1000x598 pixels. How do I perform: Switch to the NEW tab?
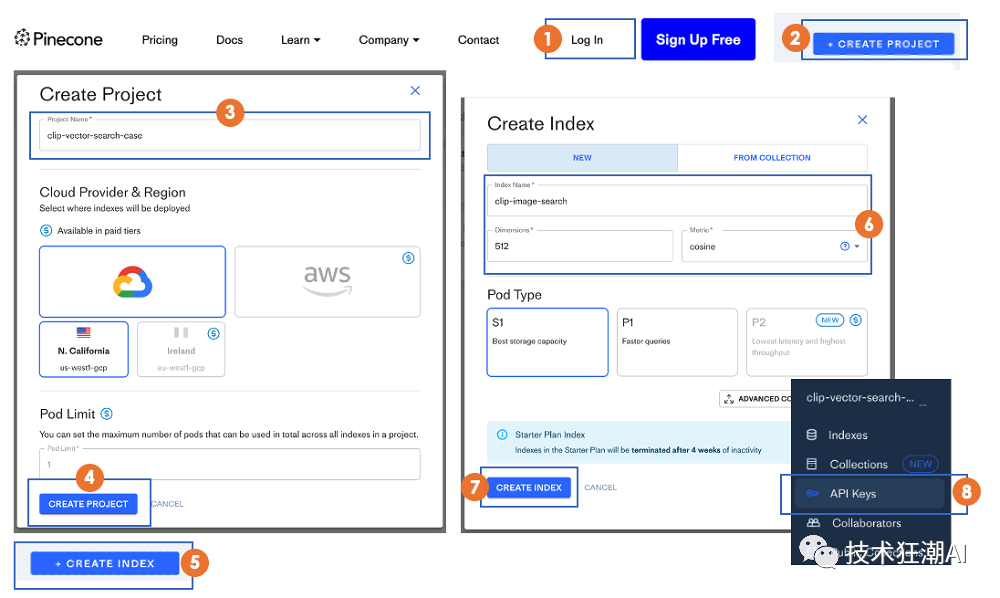582,157
